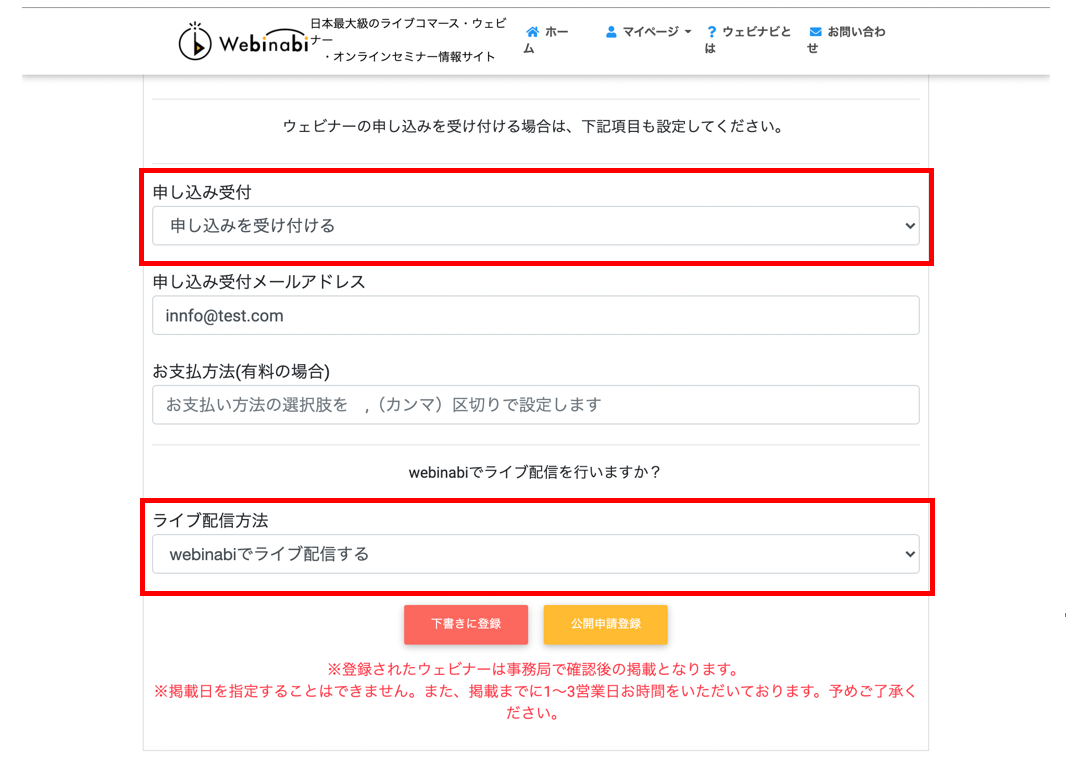Viewport: 1067px width, 763px height.
Task: Click the Webinabi play-button logo icon
Action: pos(195,41)
